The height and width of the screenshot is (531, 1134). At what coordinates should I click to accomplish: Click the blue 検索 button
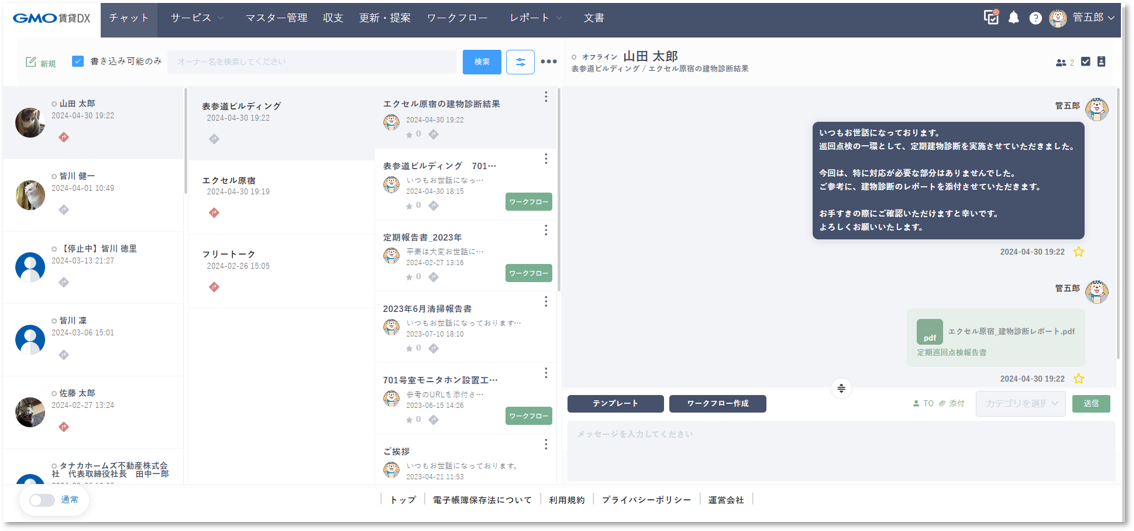coord(482,61)
